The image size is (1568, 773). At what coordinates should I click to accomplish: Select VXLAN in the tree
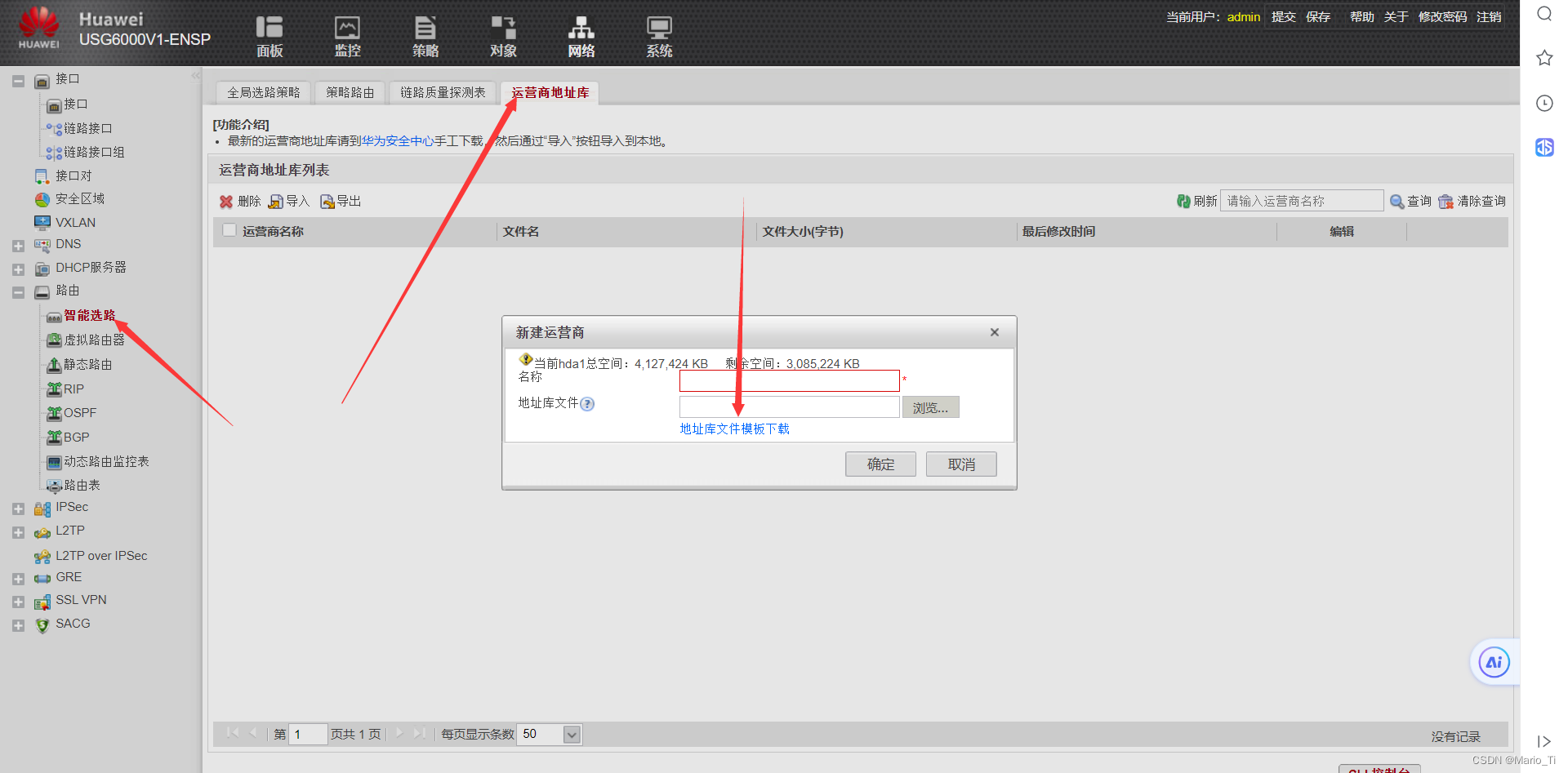75,222
